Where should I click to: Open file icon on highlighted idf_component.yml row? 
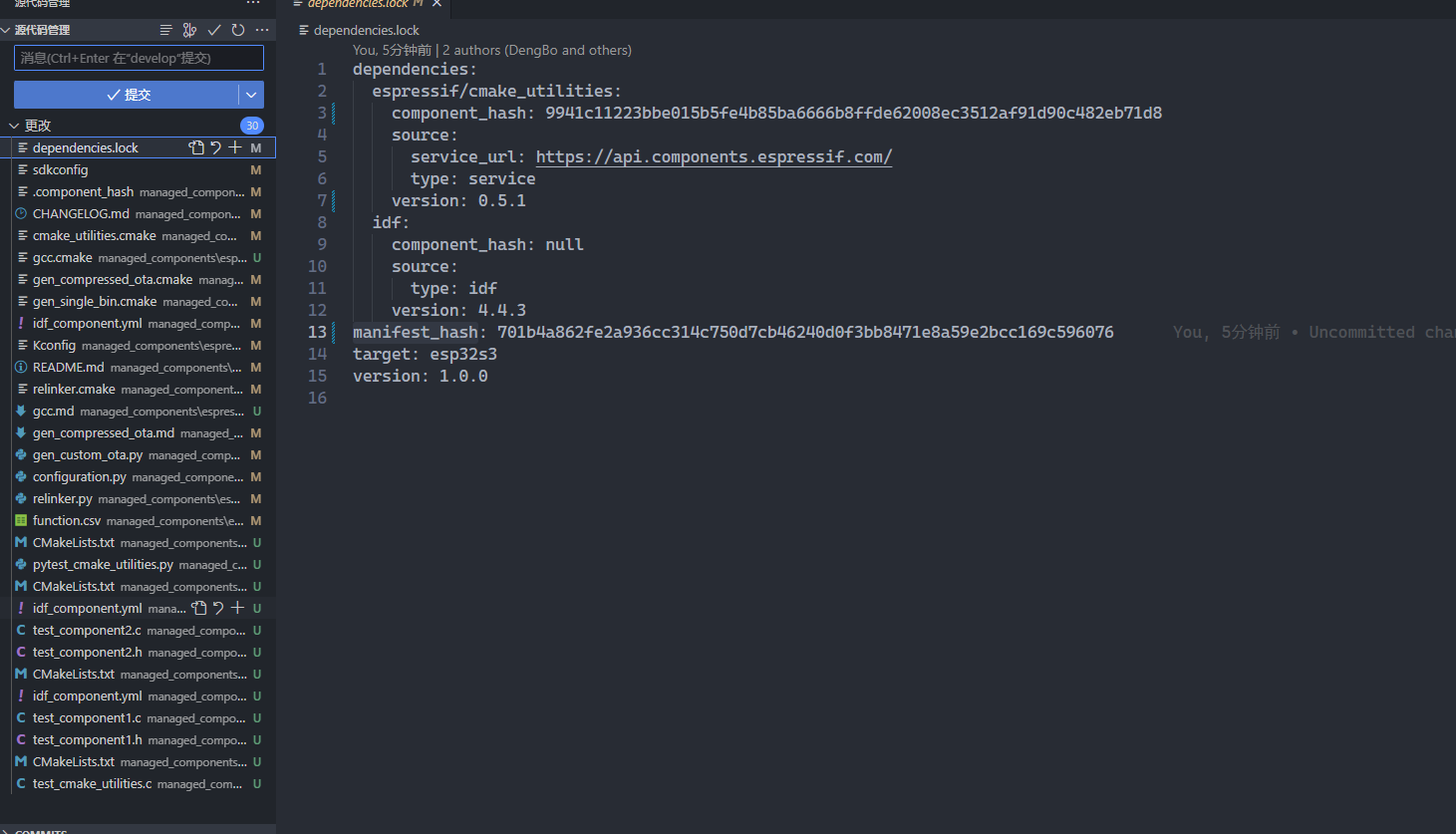pos(199,608)
